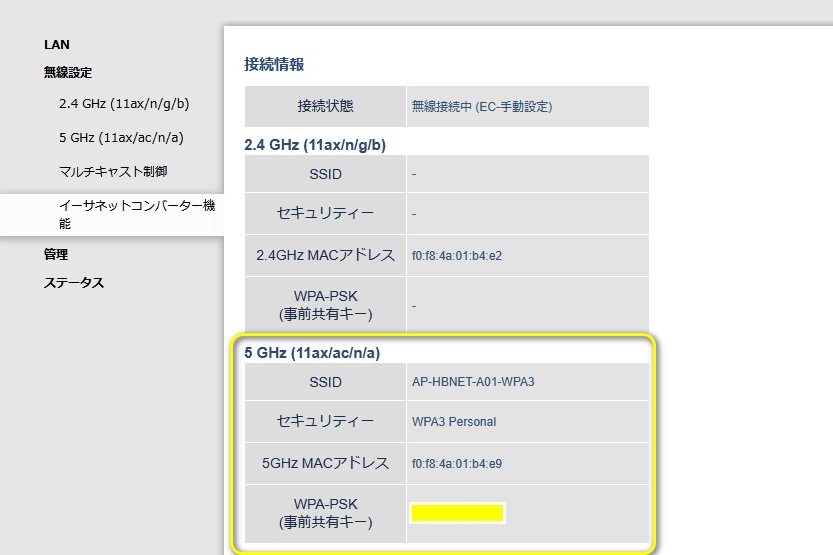Click the 5 GHz section heading in table

(312, 352)
